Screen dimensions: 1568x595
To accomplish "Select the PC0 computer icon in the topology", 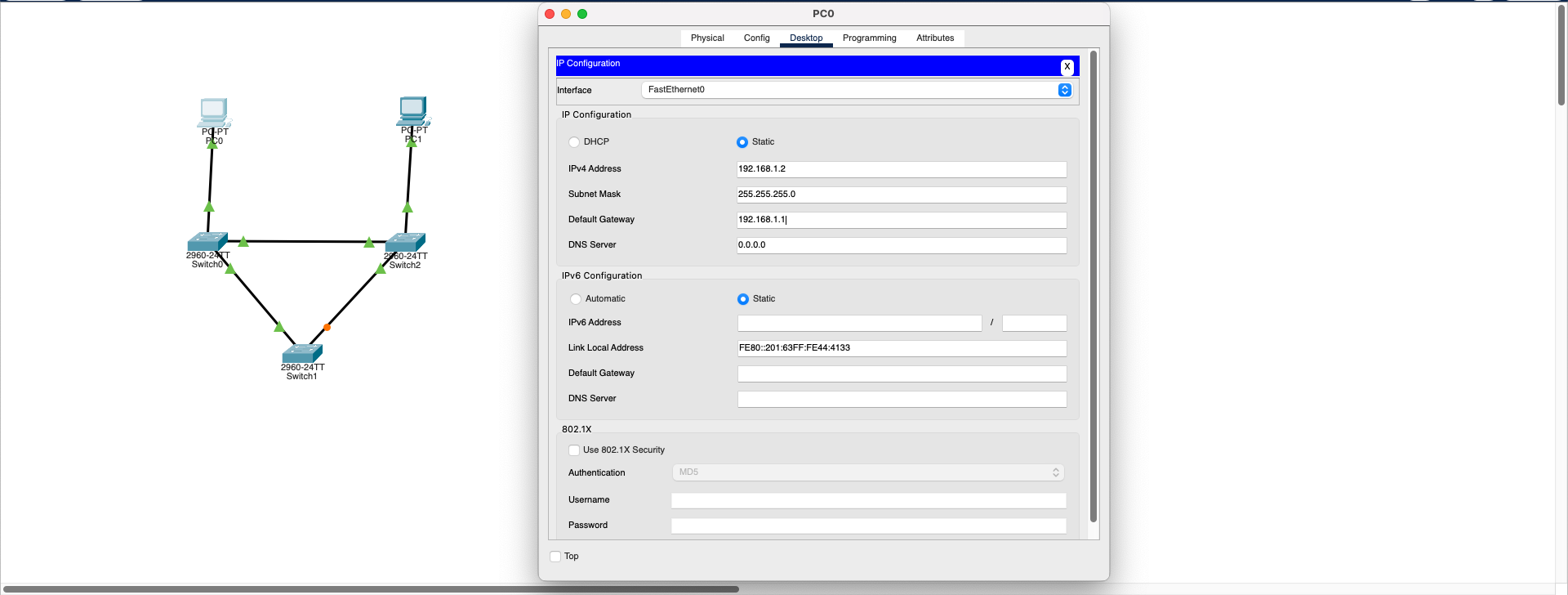I will coord(214,113).
